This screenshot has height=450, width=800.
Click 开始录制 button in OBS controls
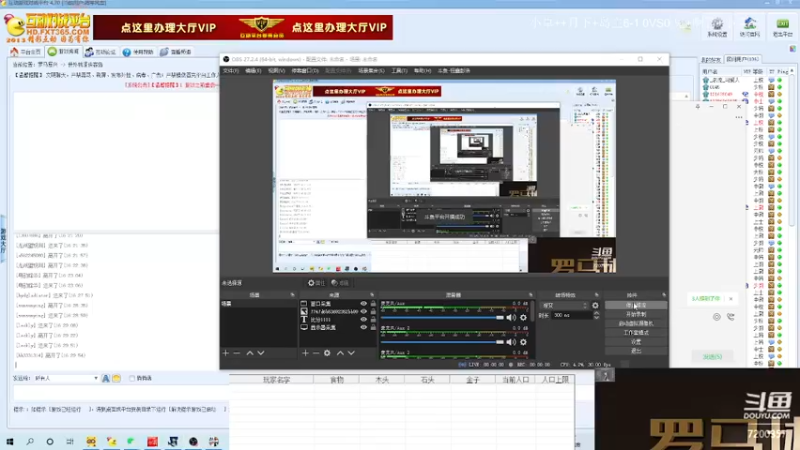[636, 314]
